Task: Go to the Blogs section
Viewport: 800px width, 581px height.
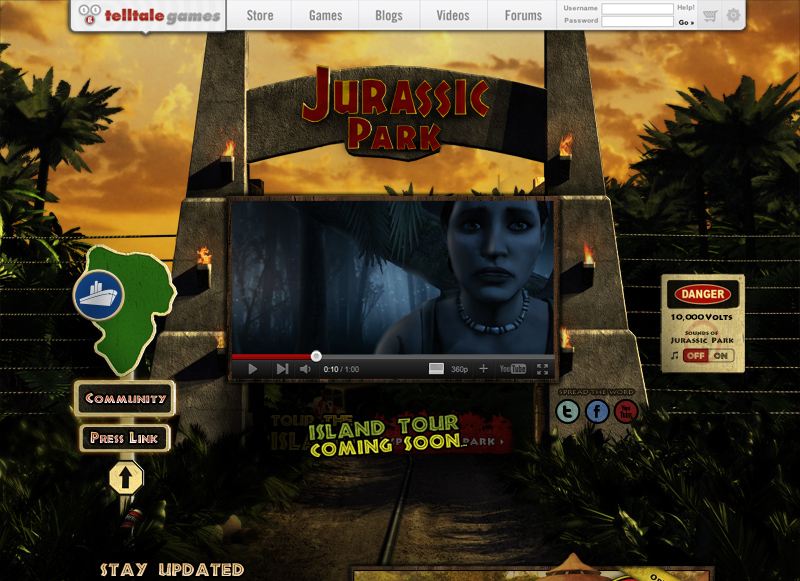Action: click(389, 15)
